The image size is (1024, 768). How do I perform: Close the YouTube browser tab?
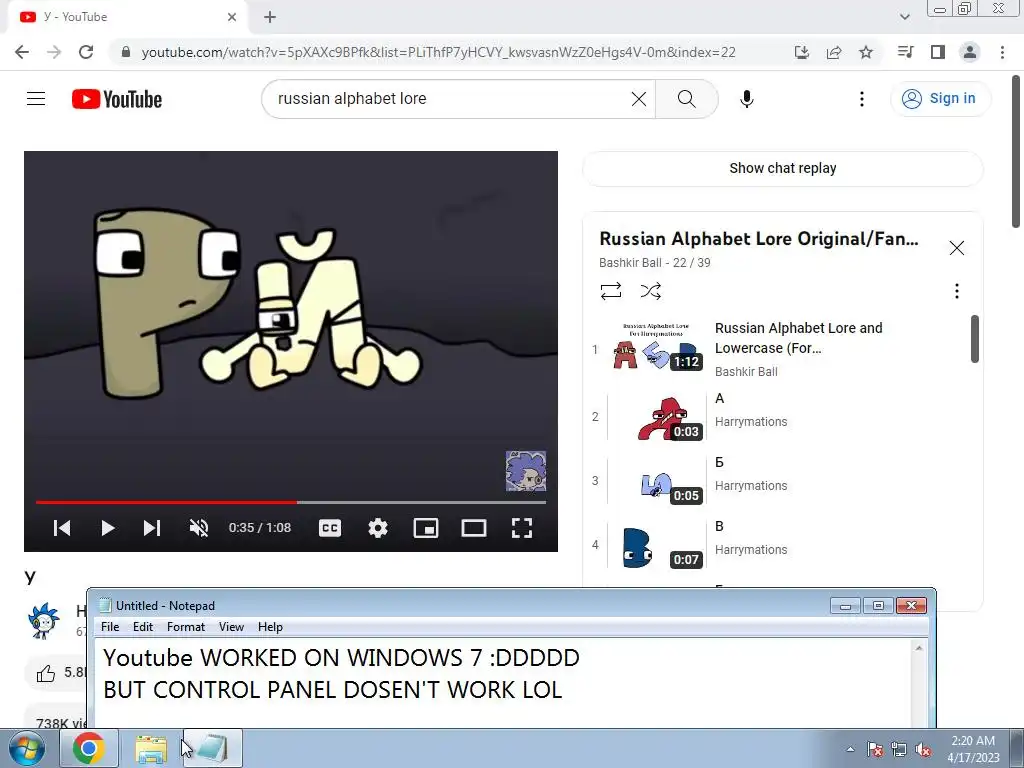coord(232,17)
